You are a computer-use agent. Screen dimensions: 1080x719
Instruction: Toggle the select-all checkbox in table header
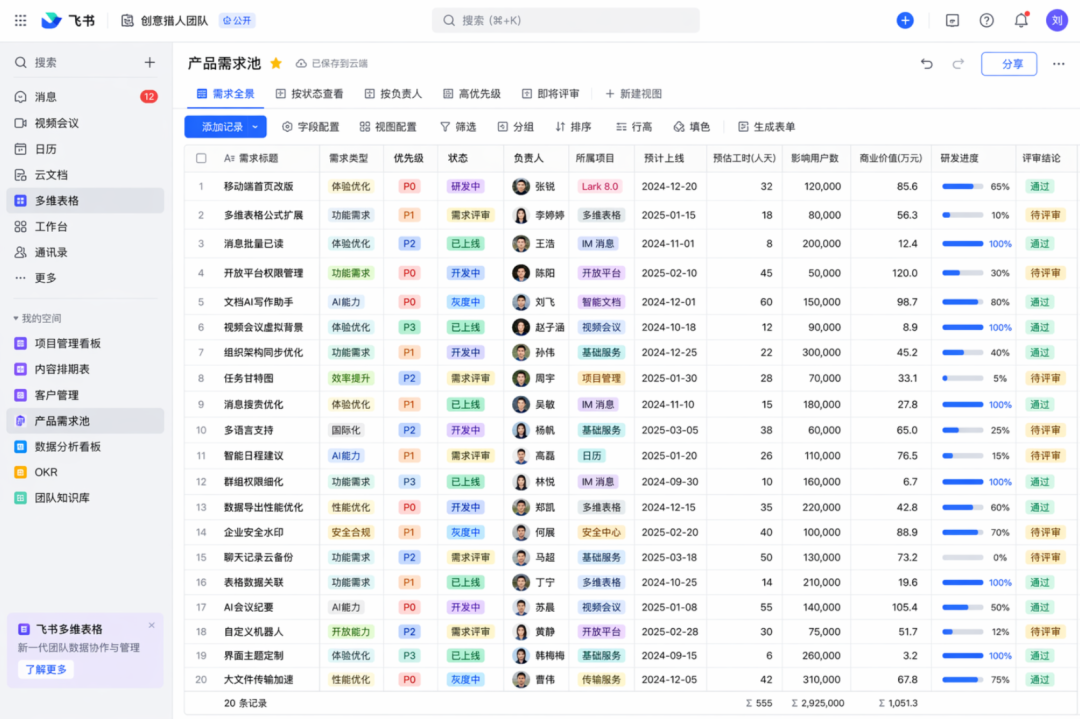point(201,158)
